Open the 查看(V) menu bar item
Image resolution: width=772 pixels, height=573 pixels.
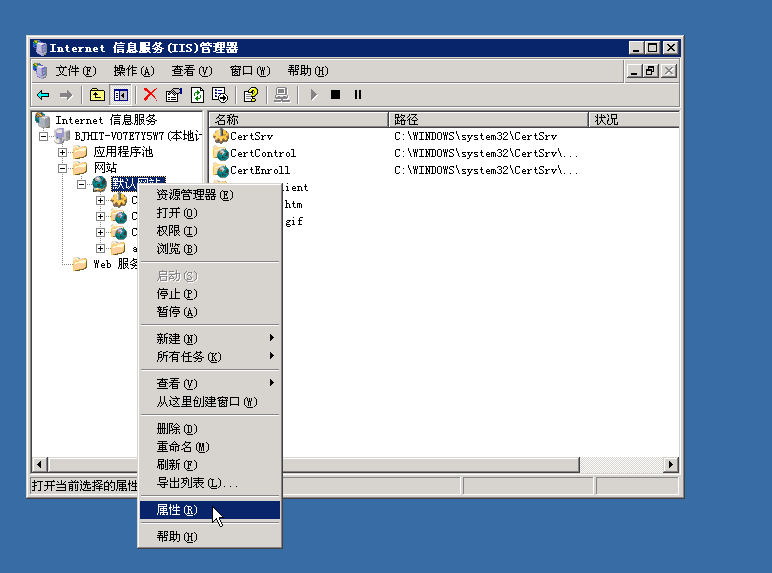(192, 71)
